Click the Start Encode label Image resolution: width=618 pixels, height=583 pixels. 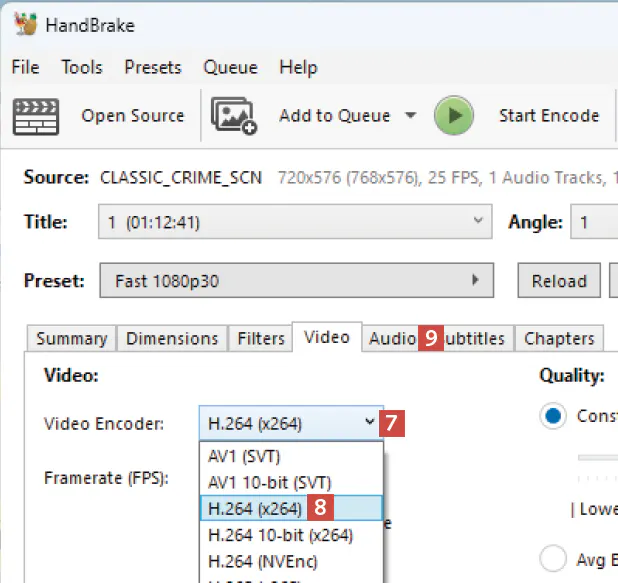[x=549, y=116]
